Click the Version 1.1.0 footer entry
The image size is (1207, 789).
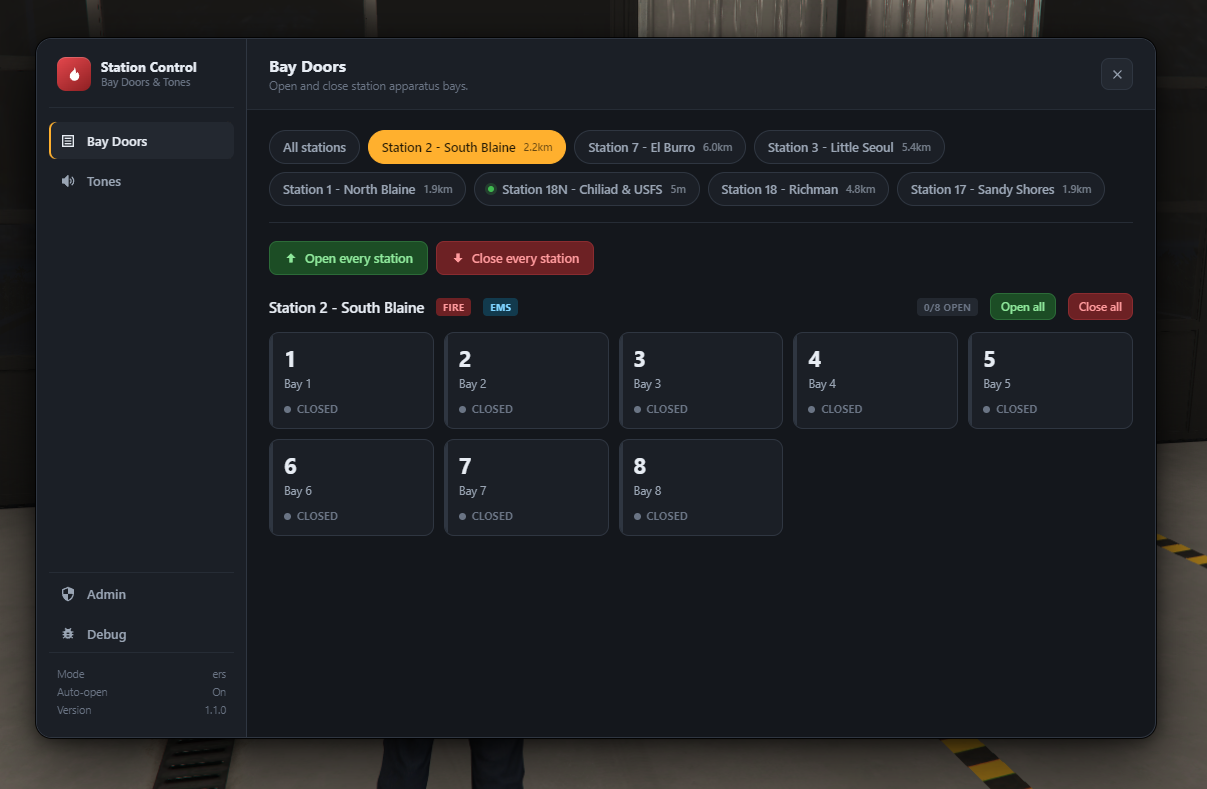click(141, 710)
